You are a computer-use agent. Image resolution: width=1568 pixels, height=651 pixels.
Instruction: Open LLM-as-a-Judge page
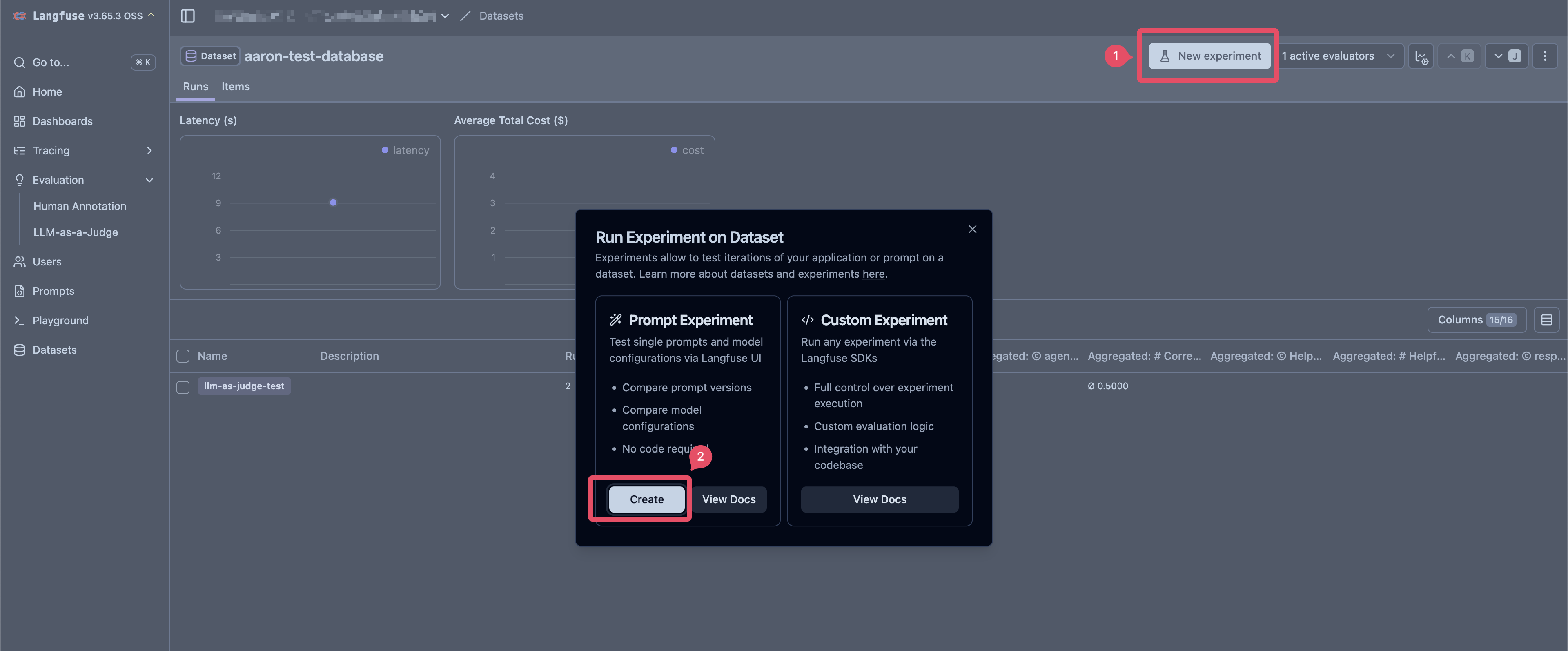coord(76,233)
